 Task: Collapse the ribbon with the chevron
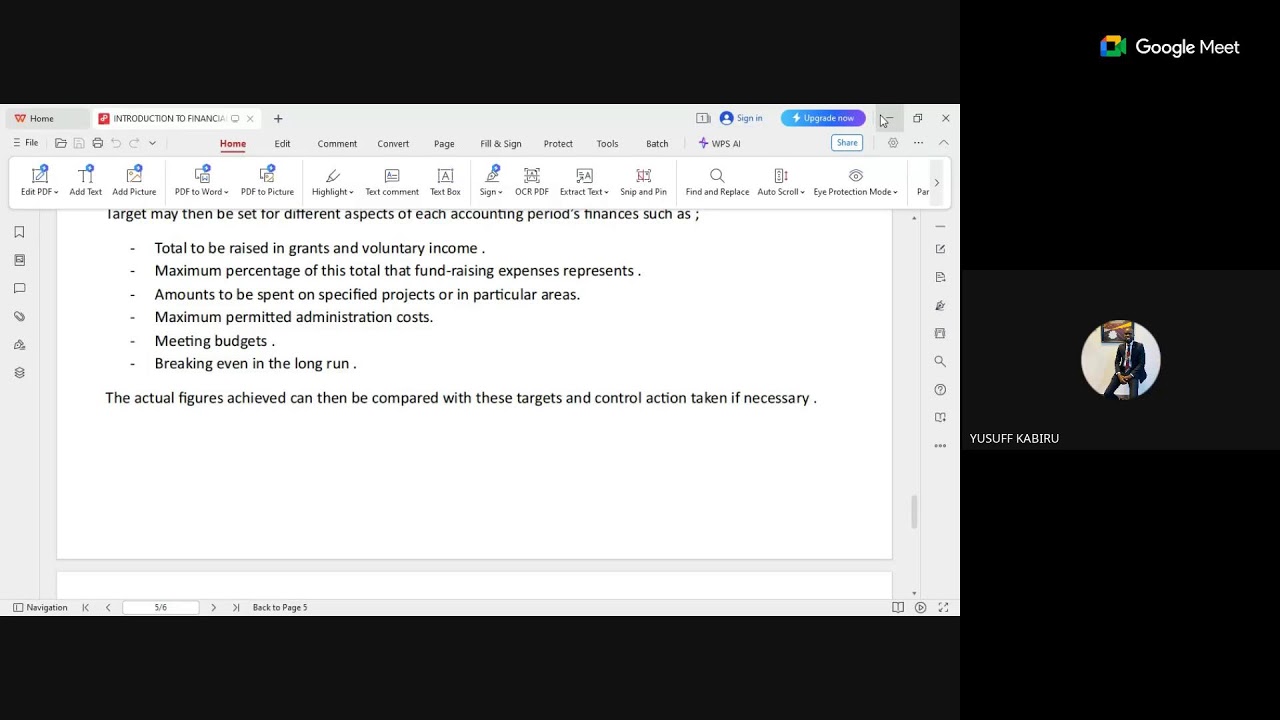pyautogui.click(x=943, y=143)
